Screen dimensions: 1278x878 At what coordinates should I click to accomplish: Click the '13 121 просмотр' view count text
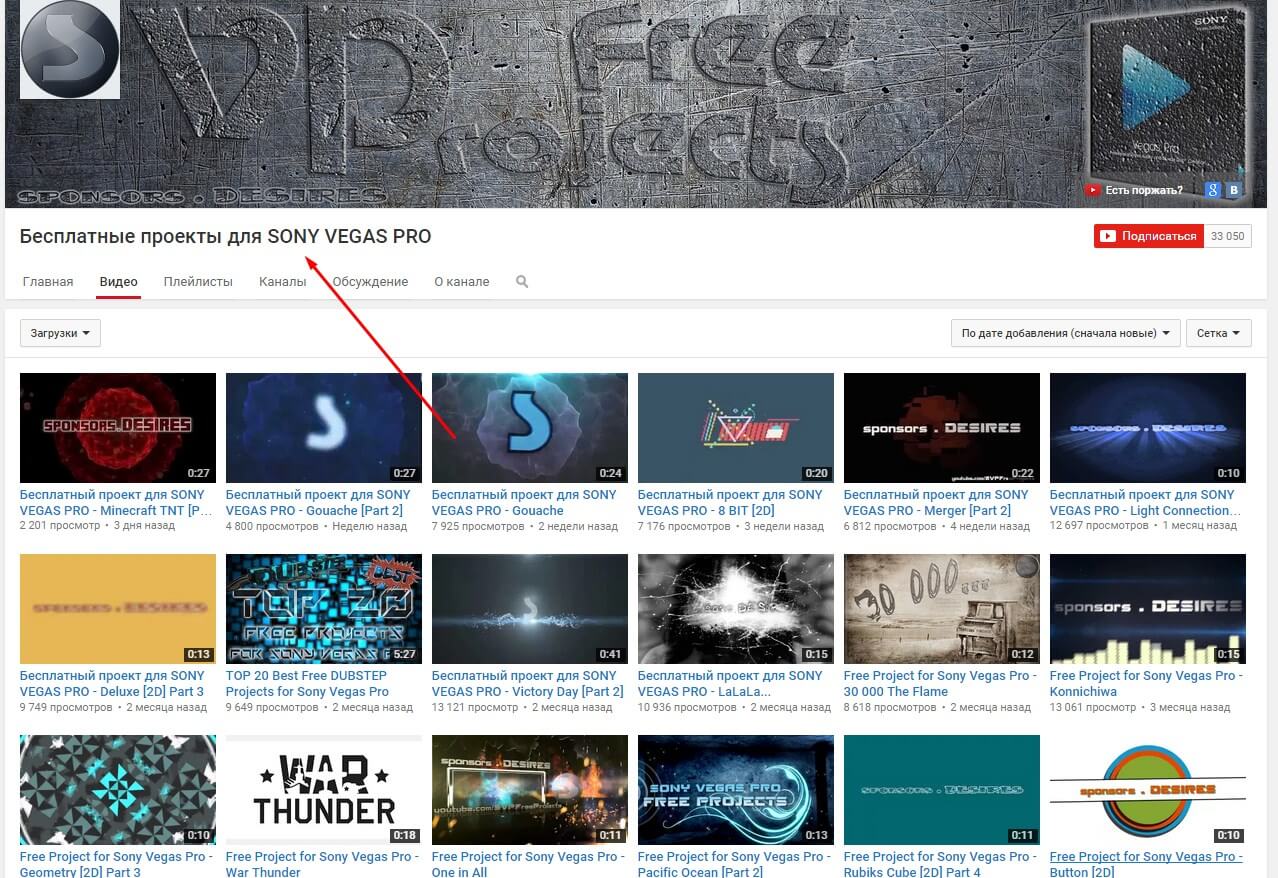click(475, 707)
